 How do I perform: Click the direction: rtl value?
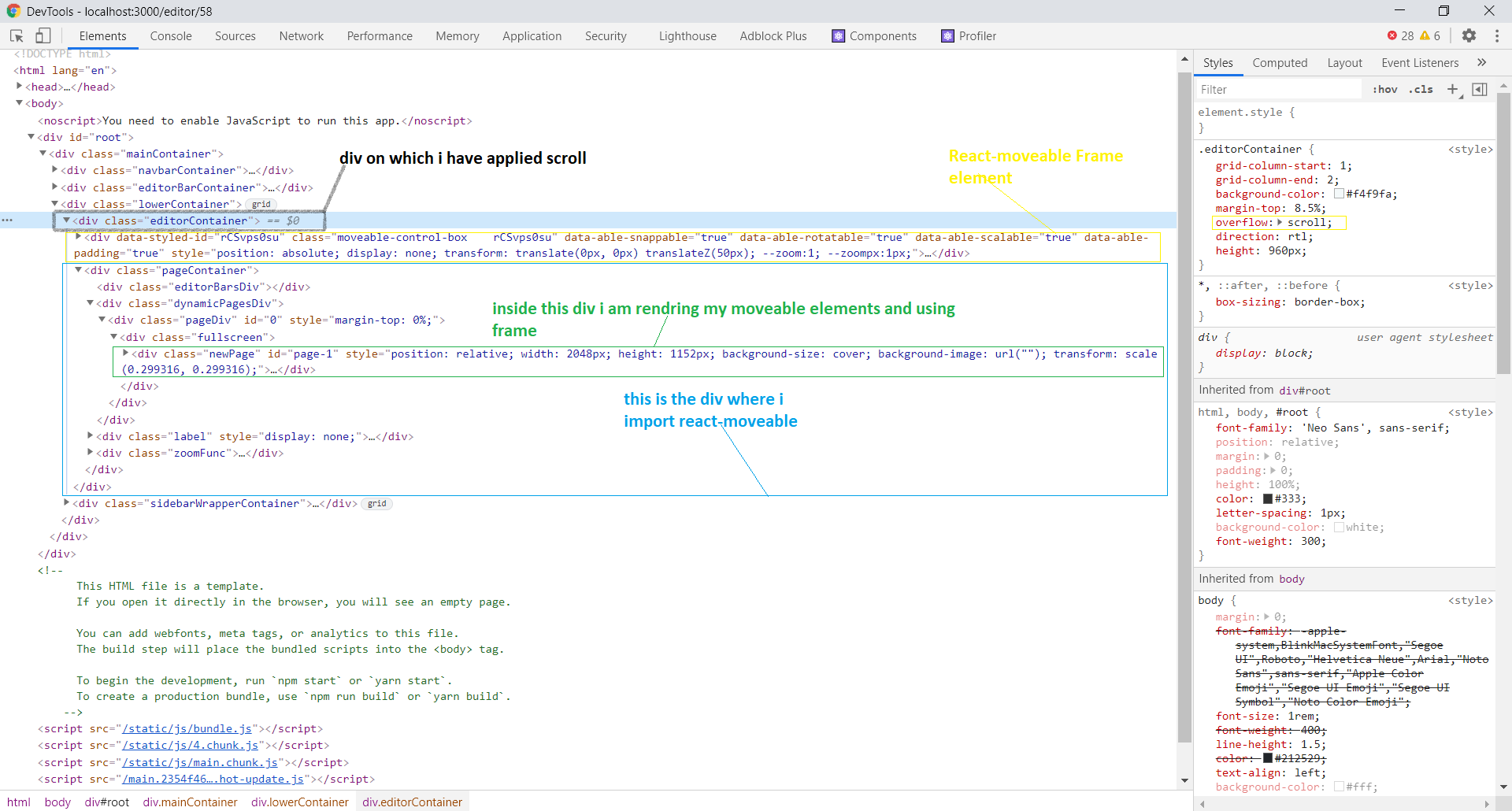[x=1297, y=237]
